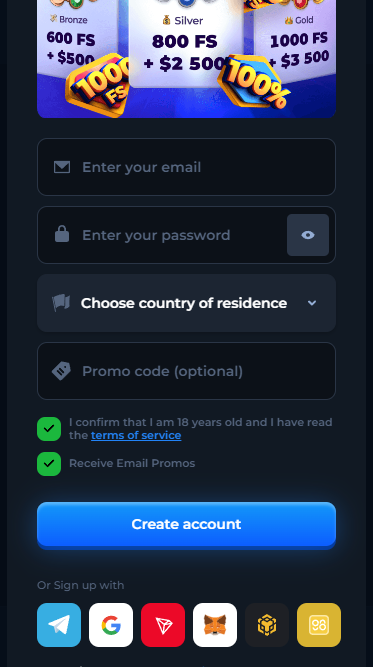Click the yellow wallet icon at far right

point(319,624)
